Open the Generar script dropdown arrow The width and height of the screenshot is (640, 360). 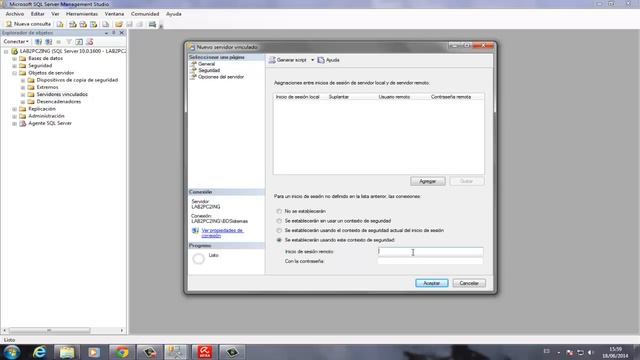(313, 60)
